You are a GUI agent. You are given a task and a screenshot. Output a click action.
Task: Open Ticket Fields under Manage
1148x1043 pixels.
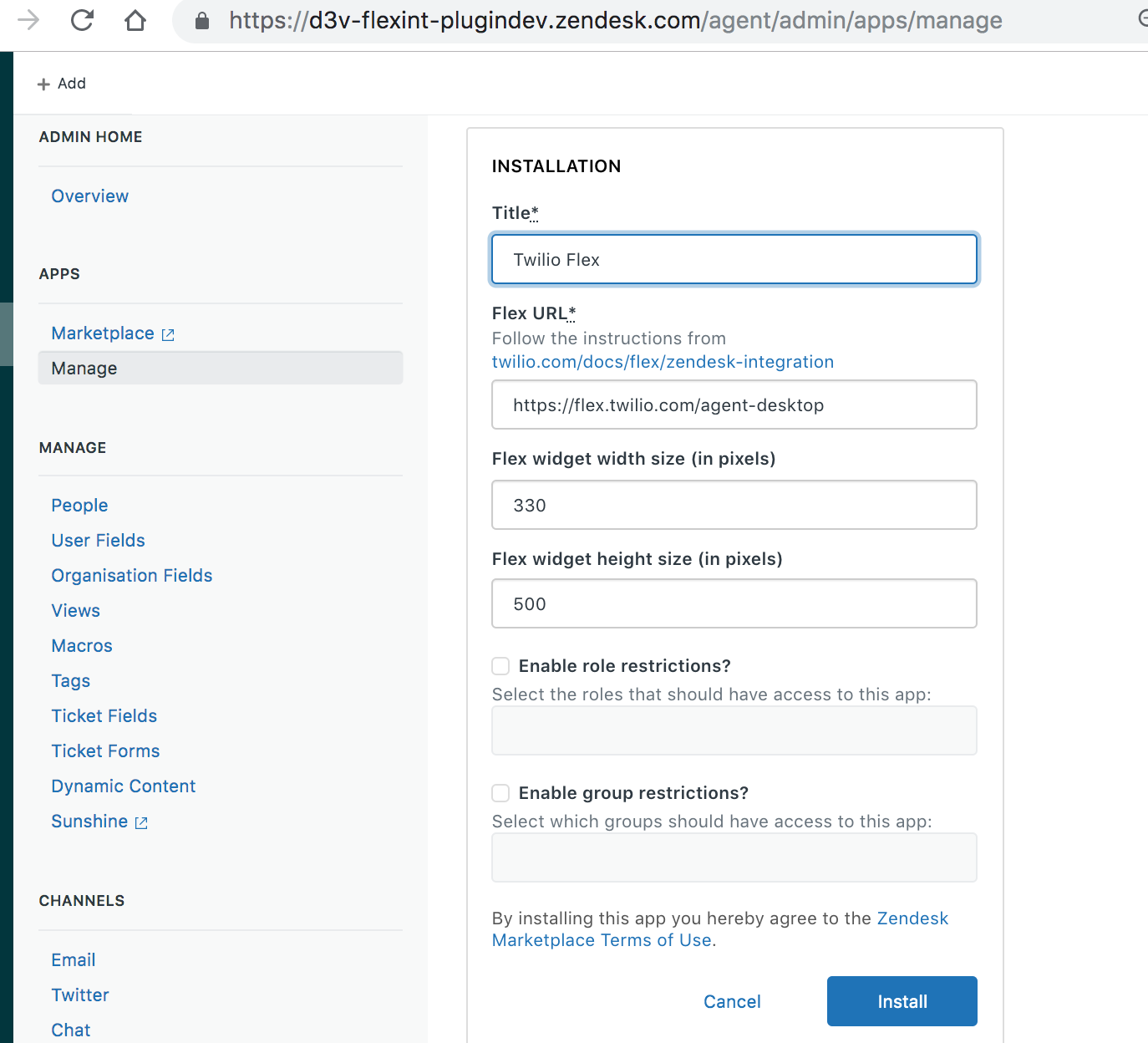pyautogui.click(x=104, y=716)
